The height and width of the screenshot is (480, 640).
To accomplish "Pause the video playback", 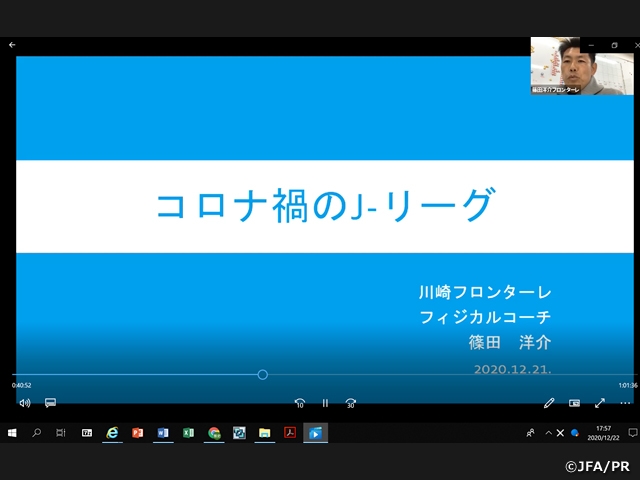I will pyautogui.click(x=325, y=403).
